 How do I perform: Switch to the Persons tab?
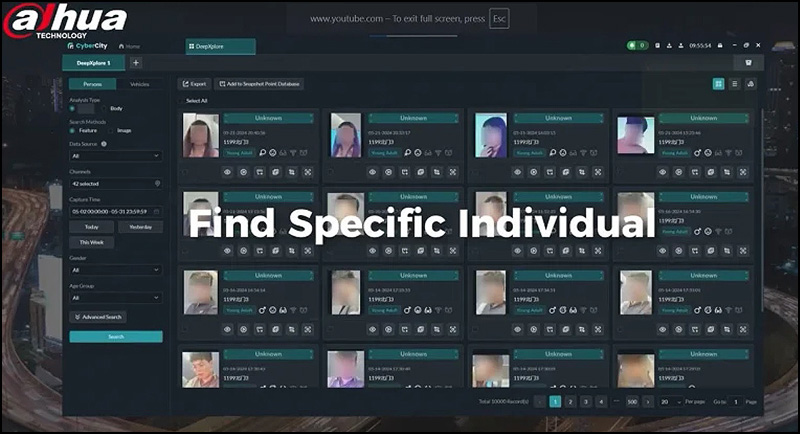[x=92, y=84]
